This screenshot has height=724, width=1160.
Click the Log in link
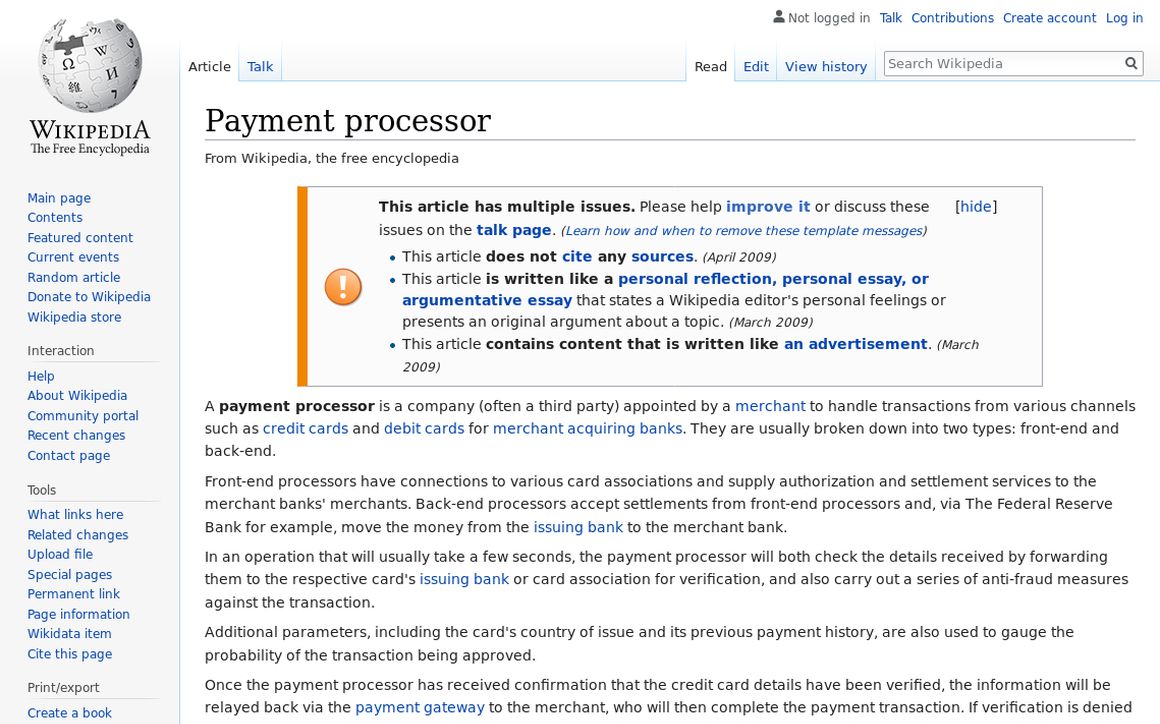(x=1124, y=18)
